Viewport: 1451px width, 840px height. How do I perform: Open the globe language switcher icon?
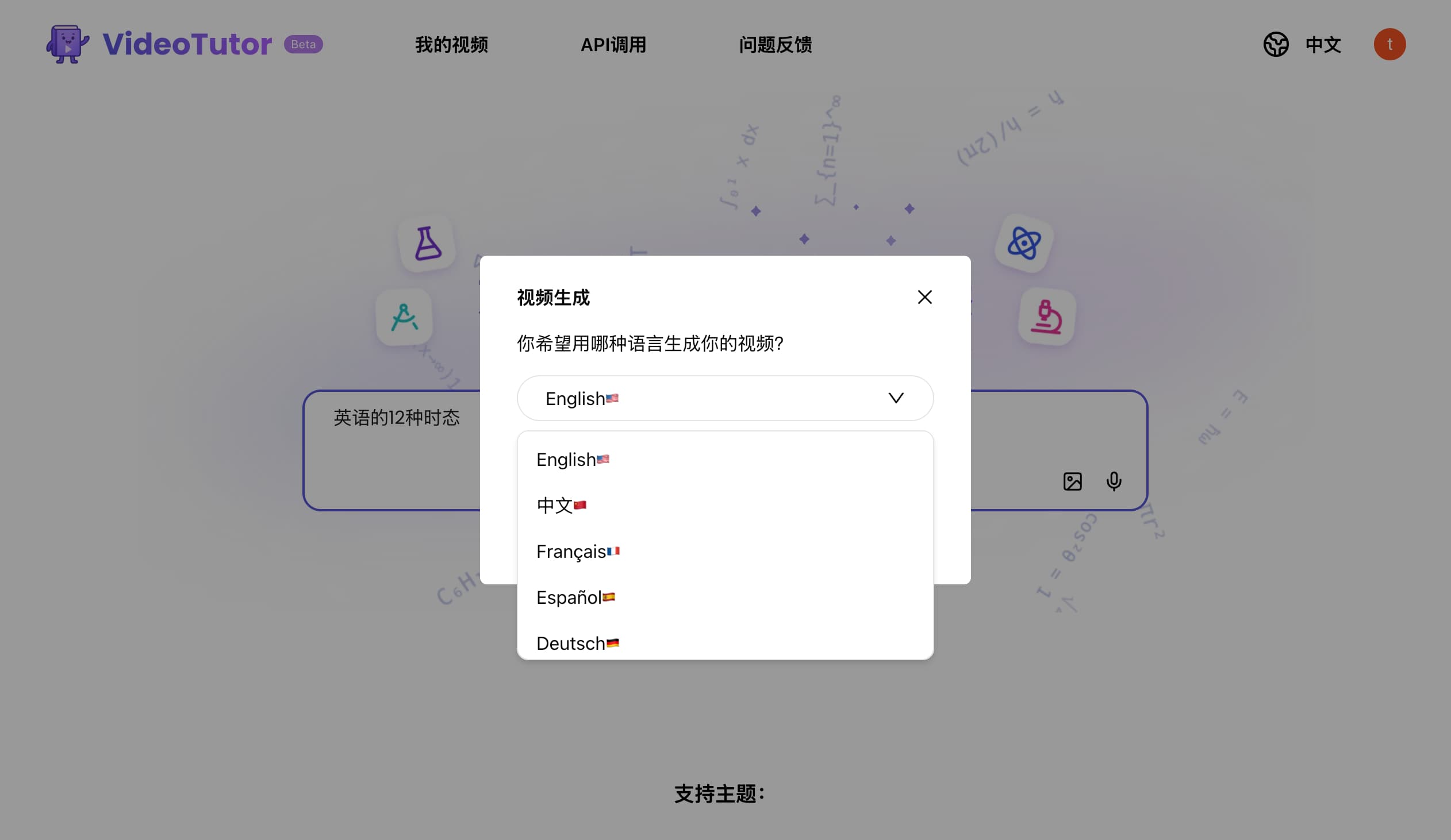pos(1276,44)
